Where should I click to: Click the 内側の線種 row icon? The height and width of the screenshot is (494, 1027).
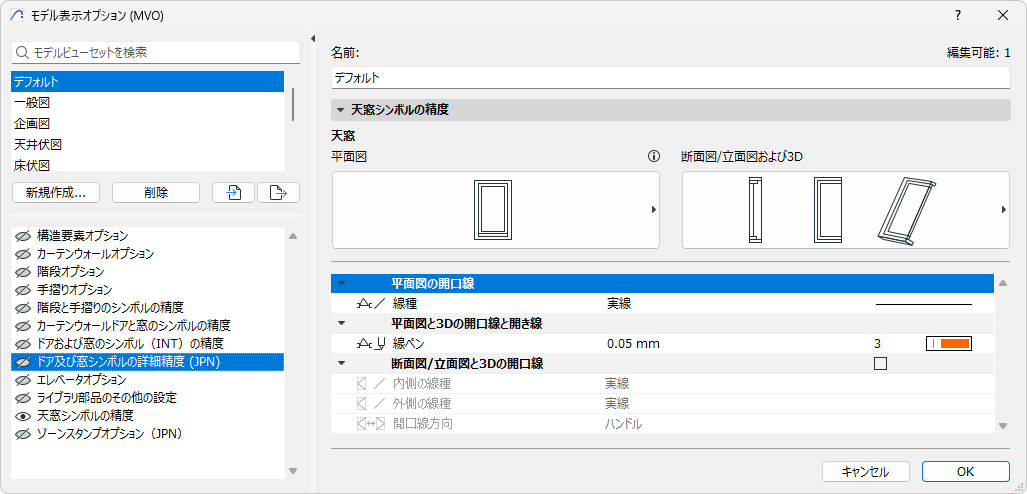[x=371, y=383]
